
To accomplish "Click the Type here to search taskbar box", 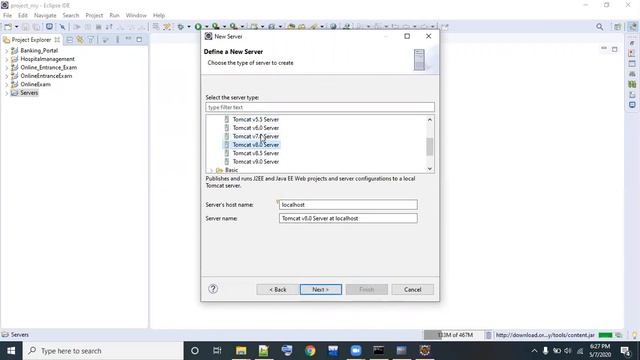I will (x=102, y=351).
